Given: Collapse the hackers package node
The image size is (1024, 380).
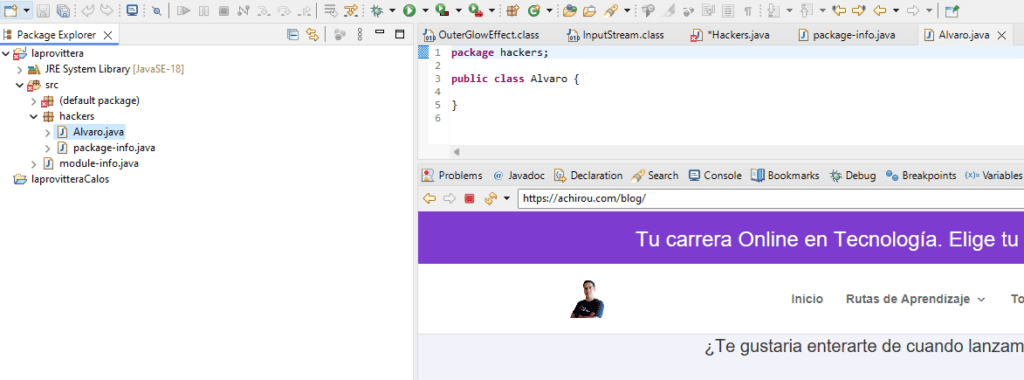Looking at the screenshot, I should [x=34, y=116].
